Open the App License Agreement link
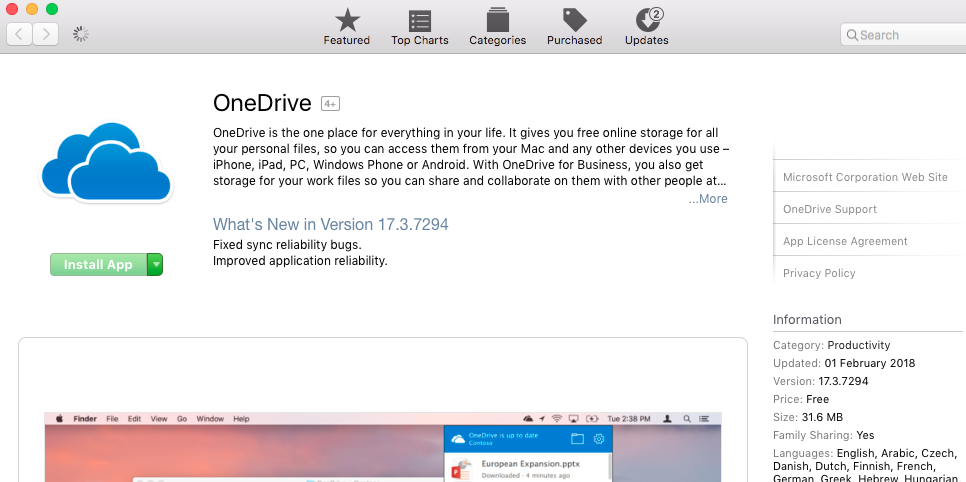The width and height of the screenshot is (966, 482). pyautogui.click(x=845, y=241)
